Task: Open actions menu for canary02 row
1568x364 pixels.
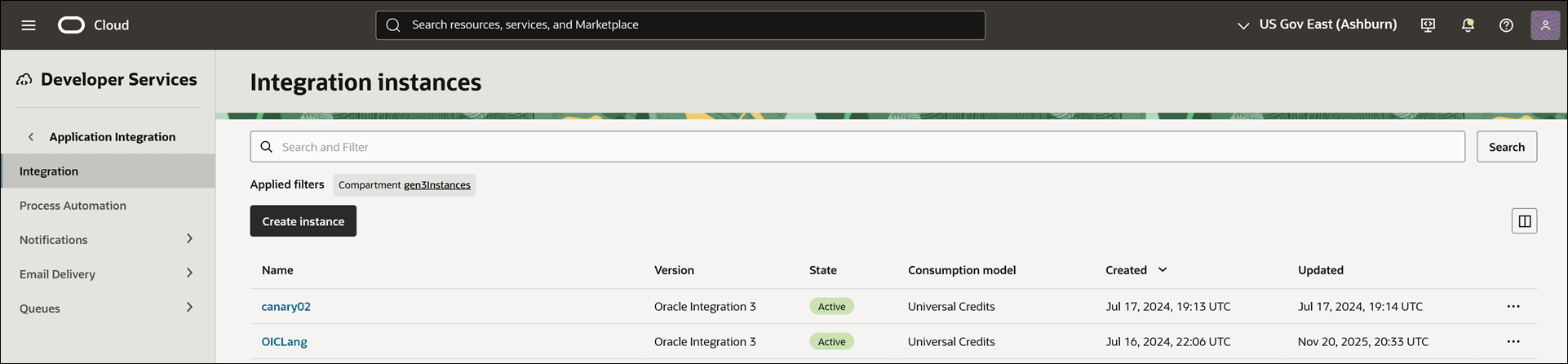Action: coord(1513,307)
